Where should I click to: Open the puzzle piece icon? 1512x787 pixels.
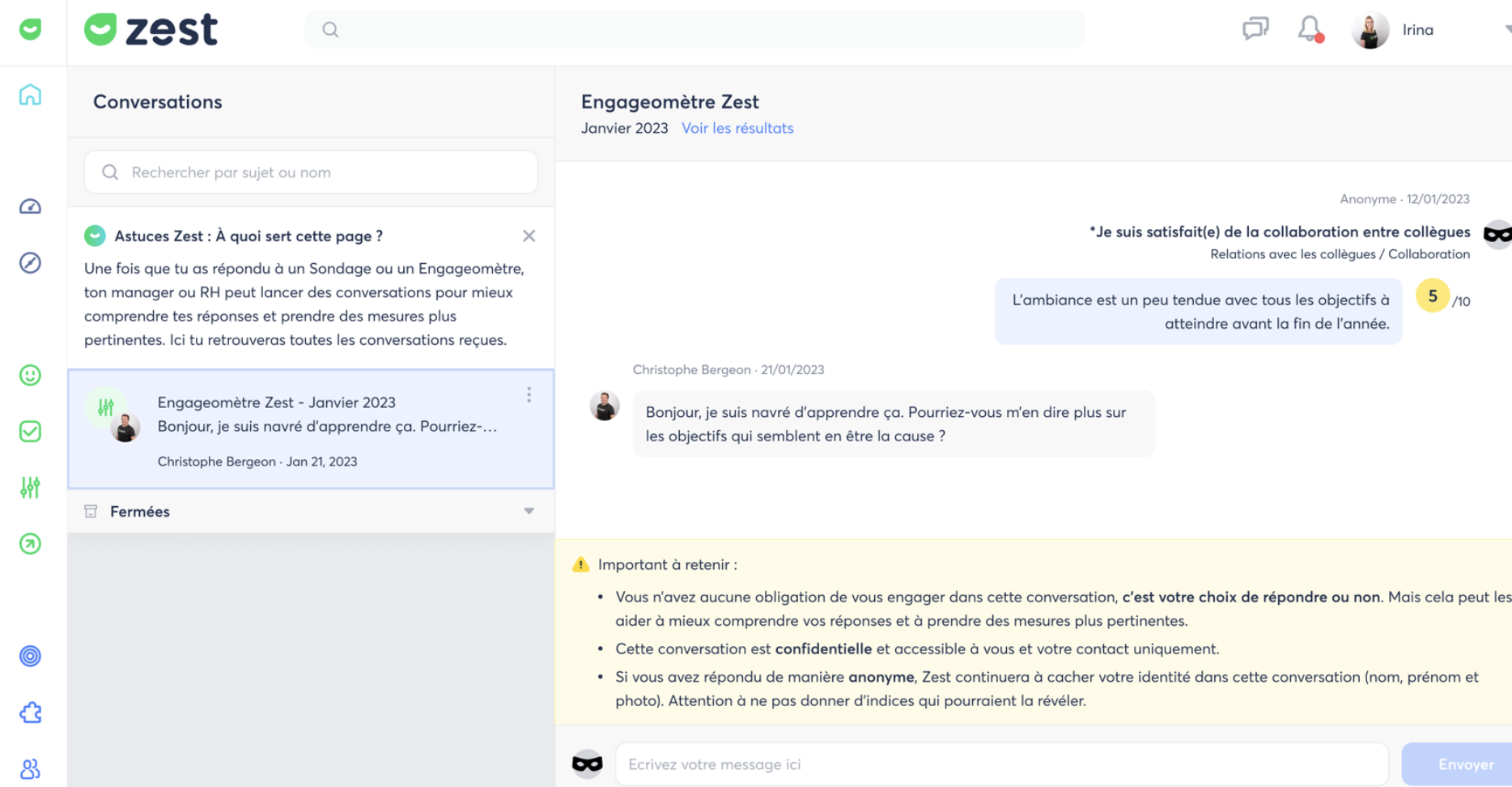click(30, 713)
